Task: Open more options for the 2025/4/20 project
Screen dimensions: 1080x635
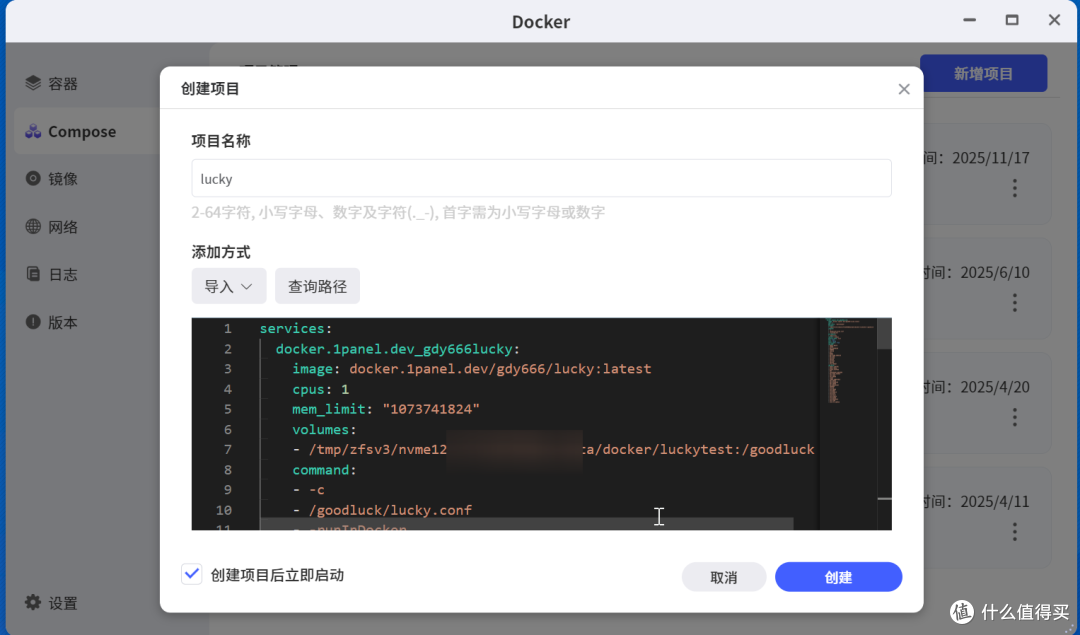Action: pyautogui.click(x=1015, y=417)
